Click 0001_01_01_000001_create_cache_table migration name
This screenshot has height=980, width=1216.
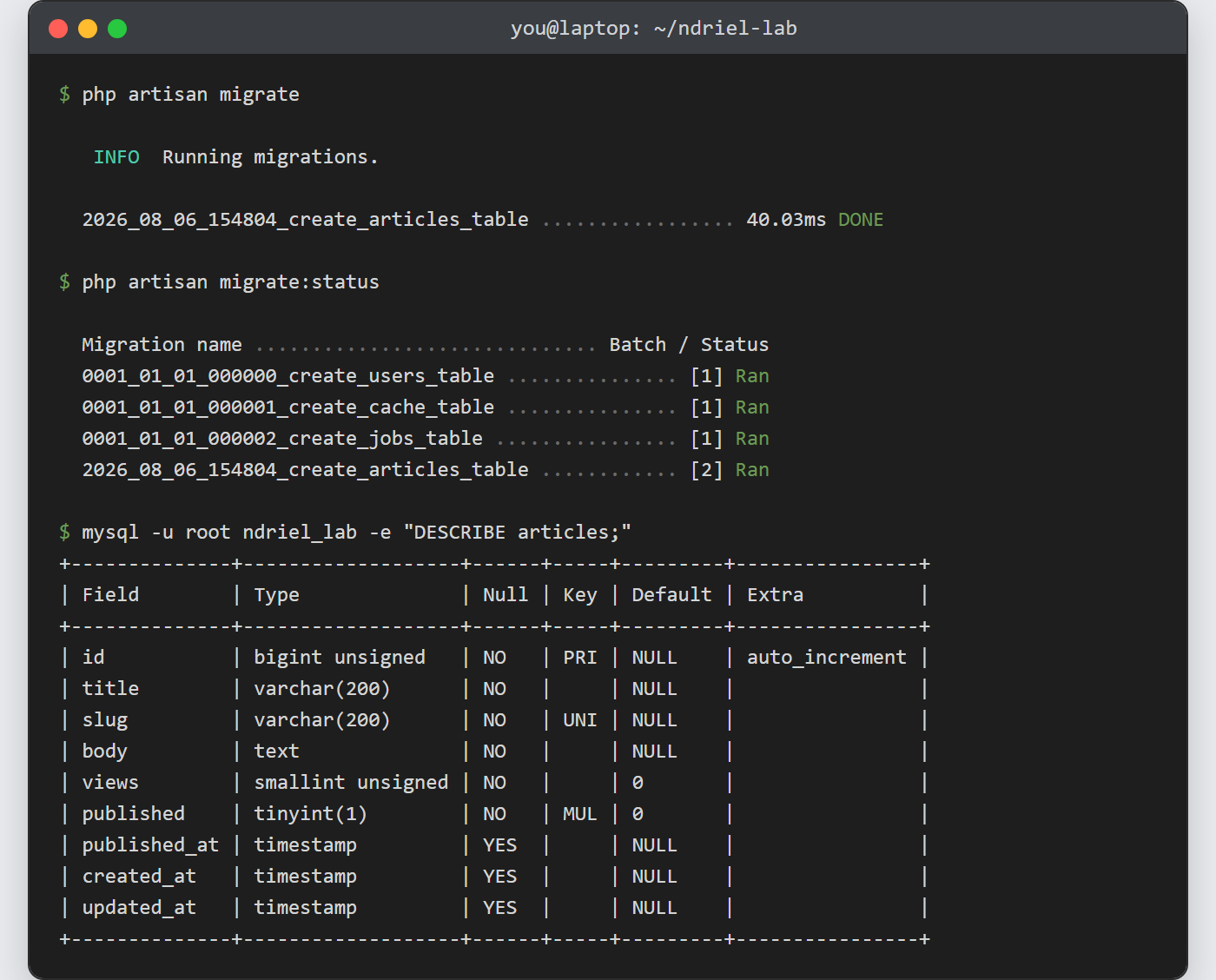coord(287,407)
